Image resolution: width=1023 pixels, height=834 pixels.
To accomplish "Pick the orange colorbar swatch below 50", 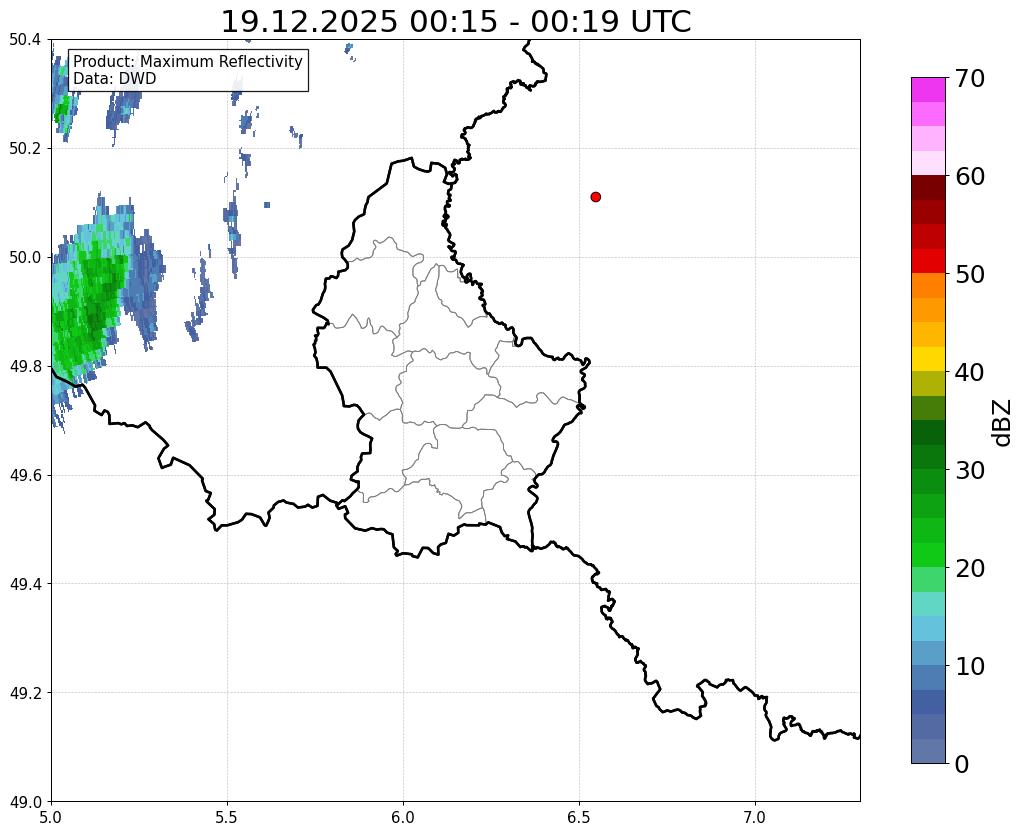I will tap(928, 286).
